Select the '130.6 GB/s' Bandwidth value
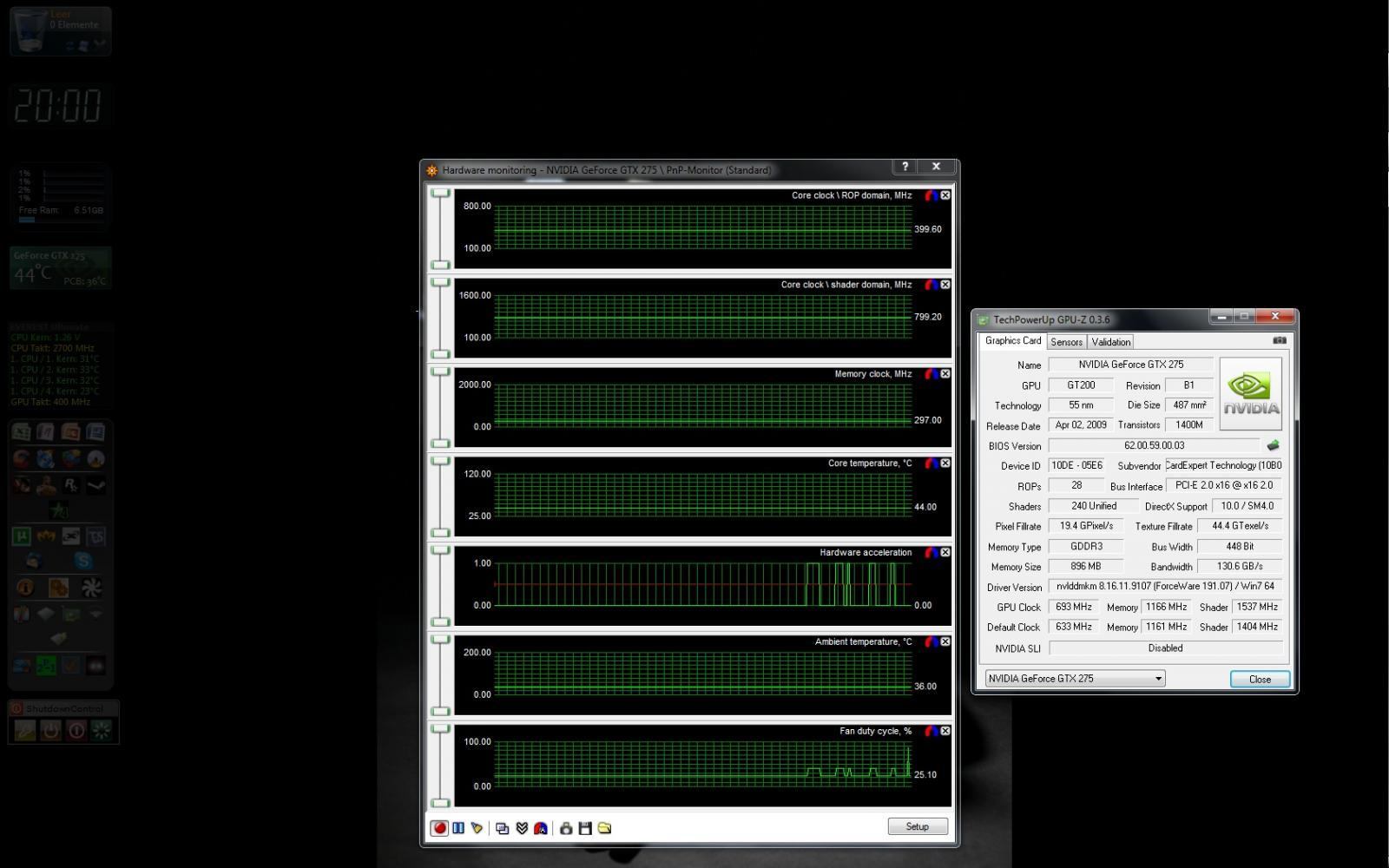The height and width of the screenshot is (868, 1389). coord(1240,567)
